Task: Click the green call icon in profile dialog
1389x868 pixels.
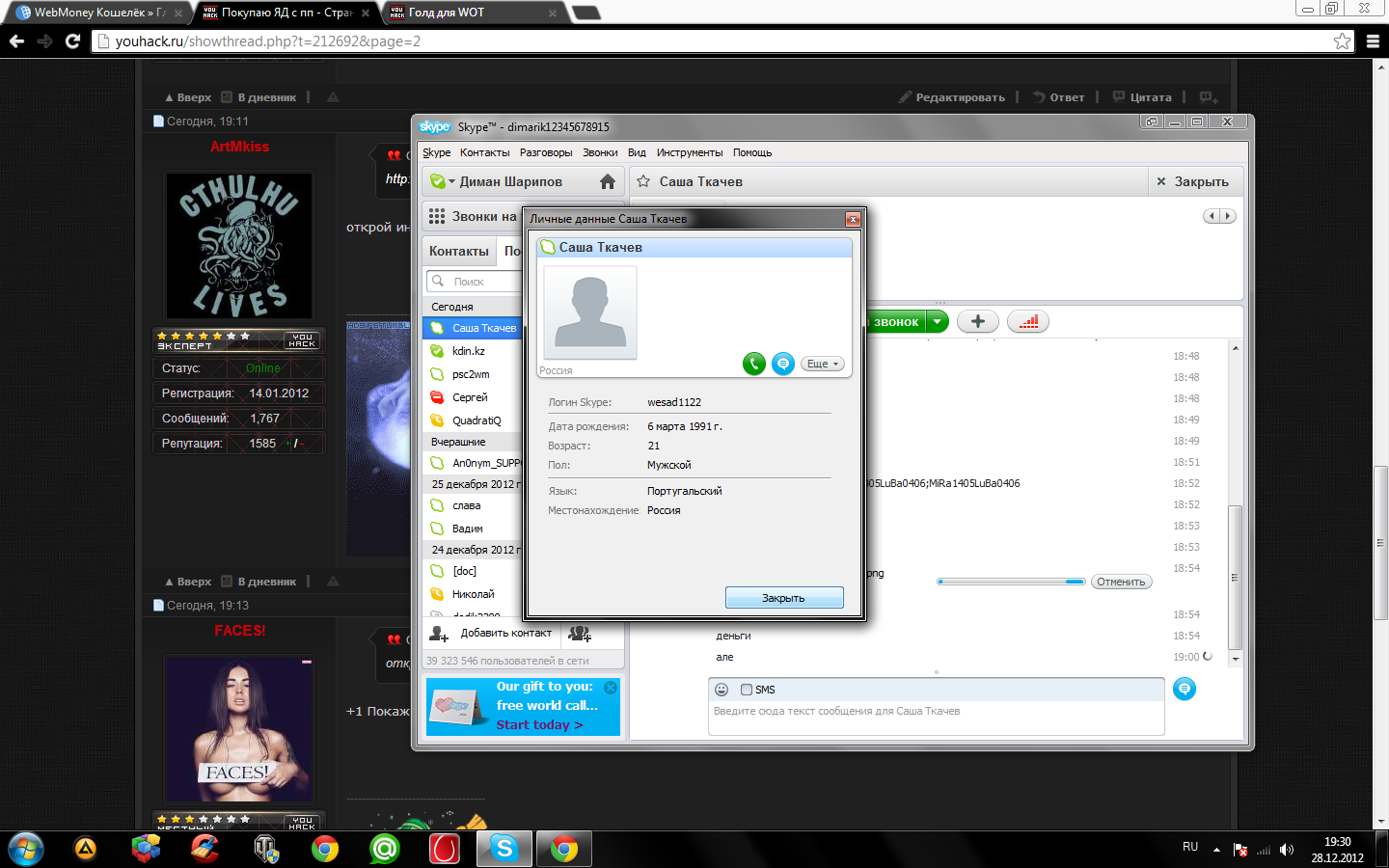Action: tap(754, 364)
